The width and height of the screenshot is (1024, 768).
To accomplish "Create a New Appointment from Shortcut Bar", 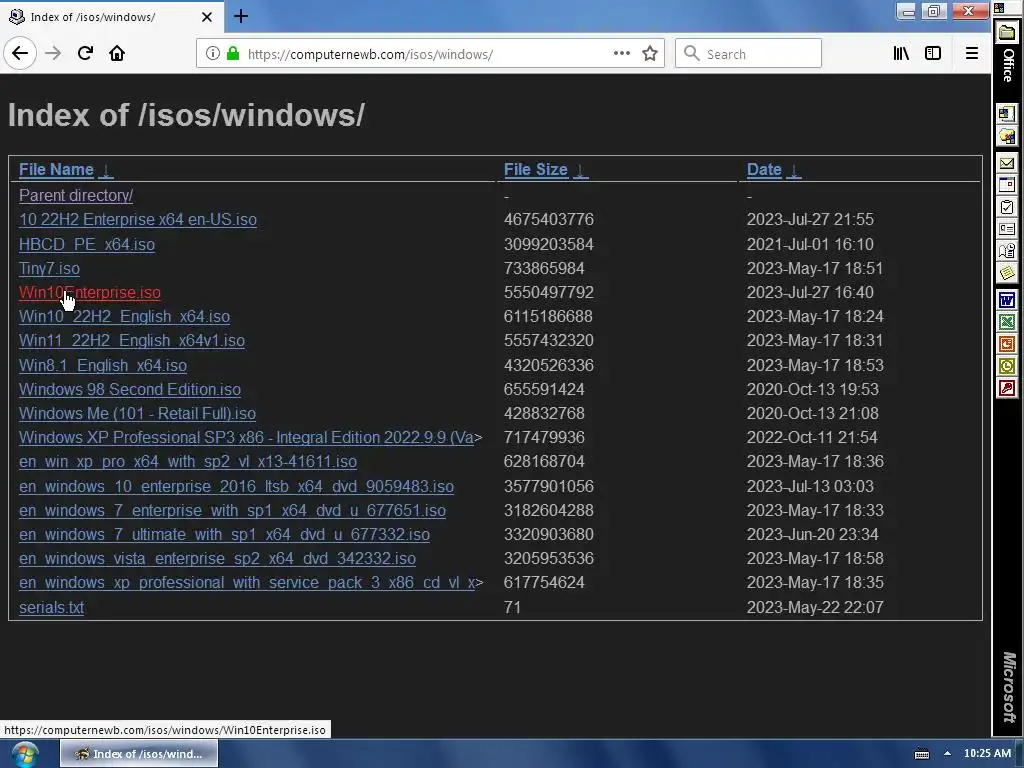I will 1007,185.
